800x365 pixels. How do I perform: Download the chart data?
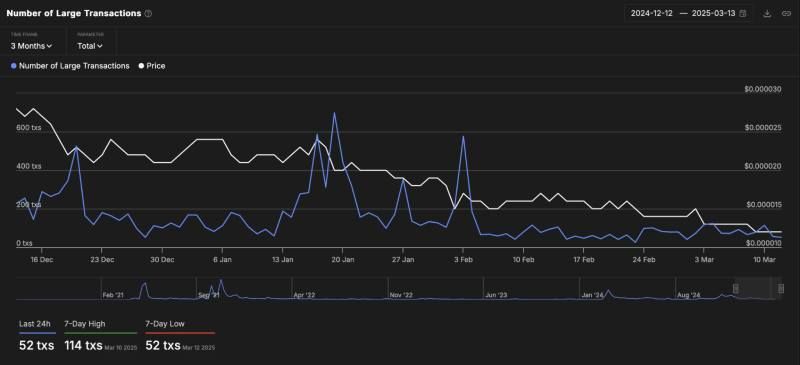click(x=766, y=14)
